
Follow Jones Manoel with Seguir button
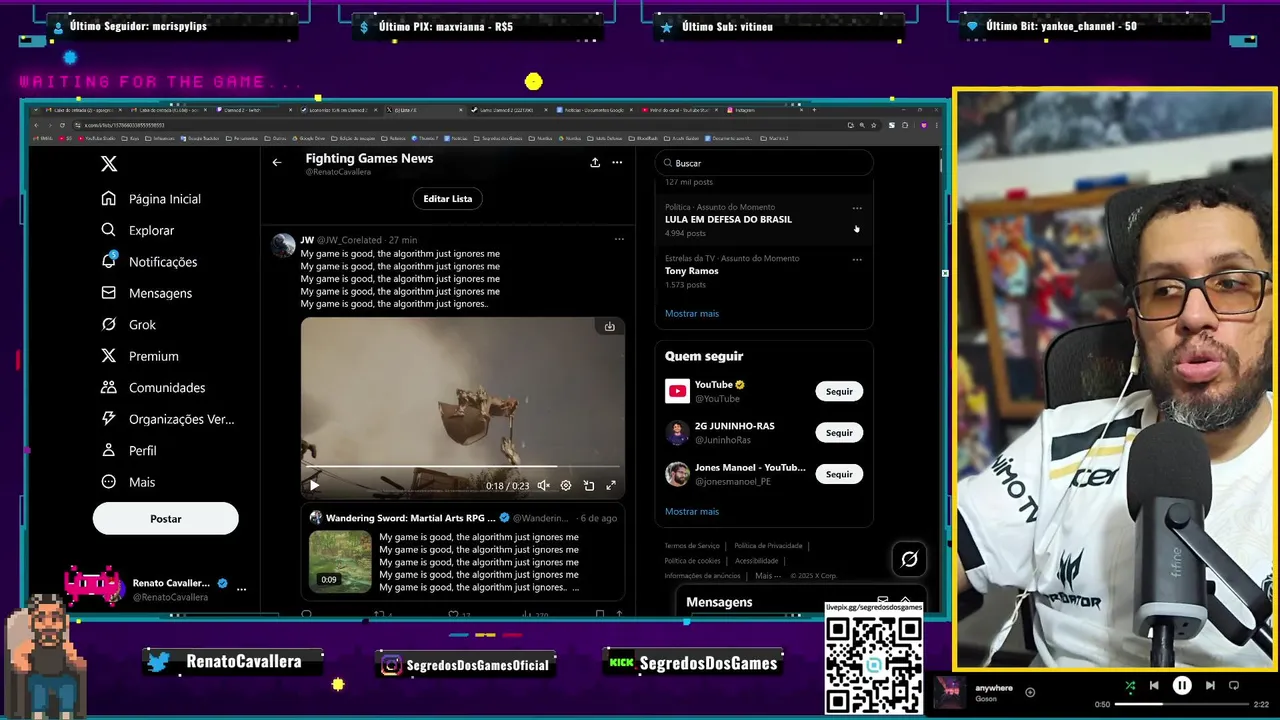click(839, 474)
